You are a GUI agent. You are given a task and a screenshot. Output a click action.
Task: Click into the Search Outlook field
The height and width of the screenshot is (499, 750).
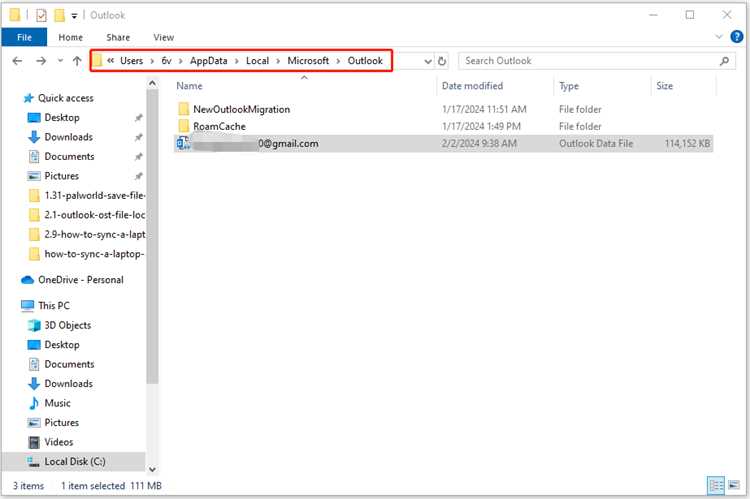(x=590, y=61)
